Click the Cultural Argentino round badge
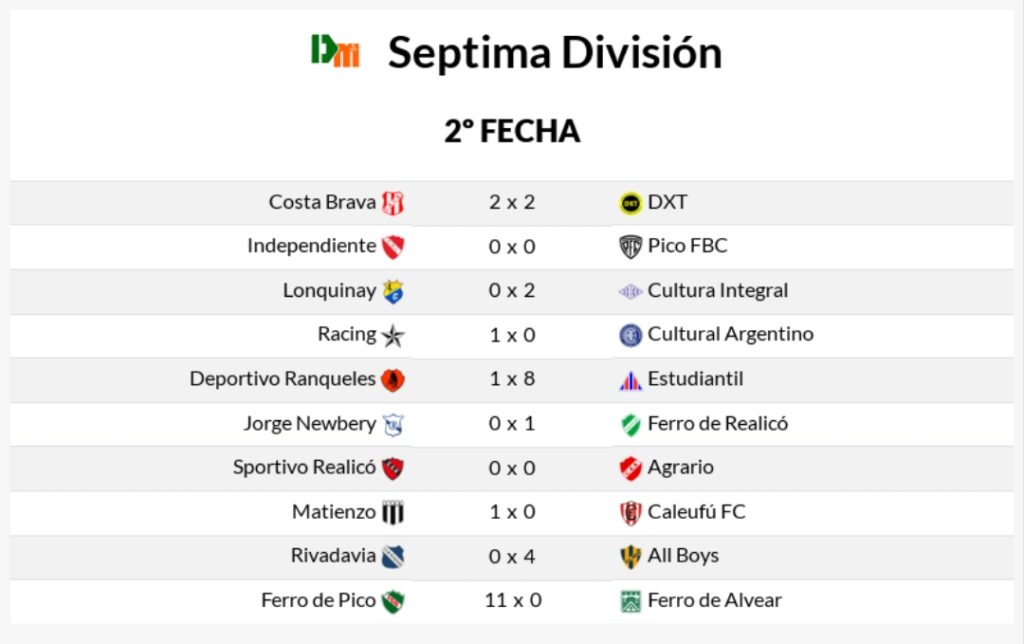The height and width of the screenshot is (644, 1024). click(630, 336)
